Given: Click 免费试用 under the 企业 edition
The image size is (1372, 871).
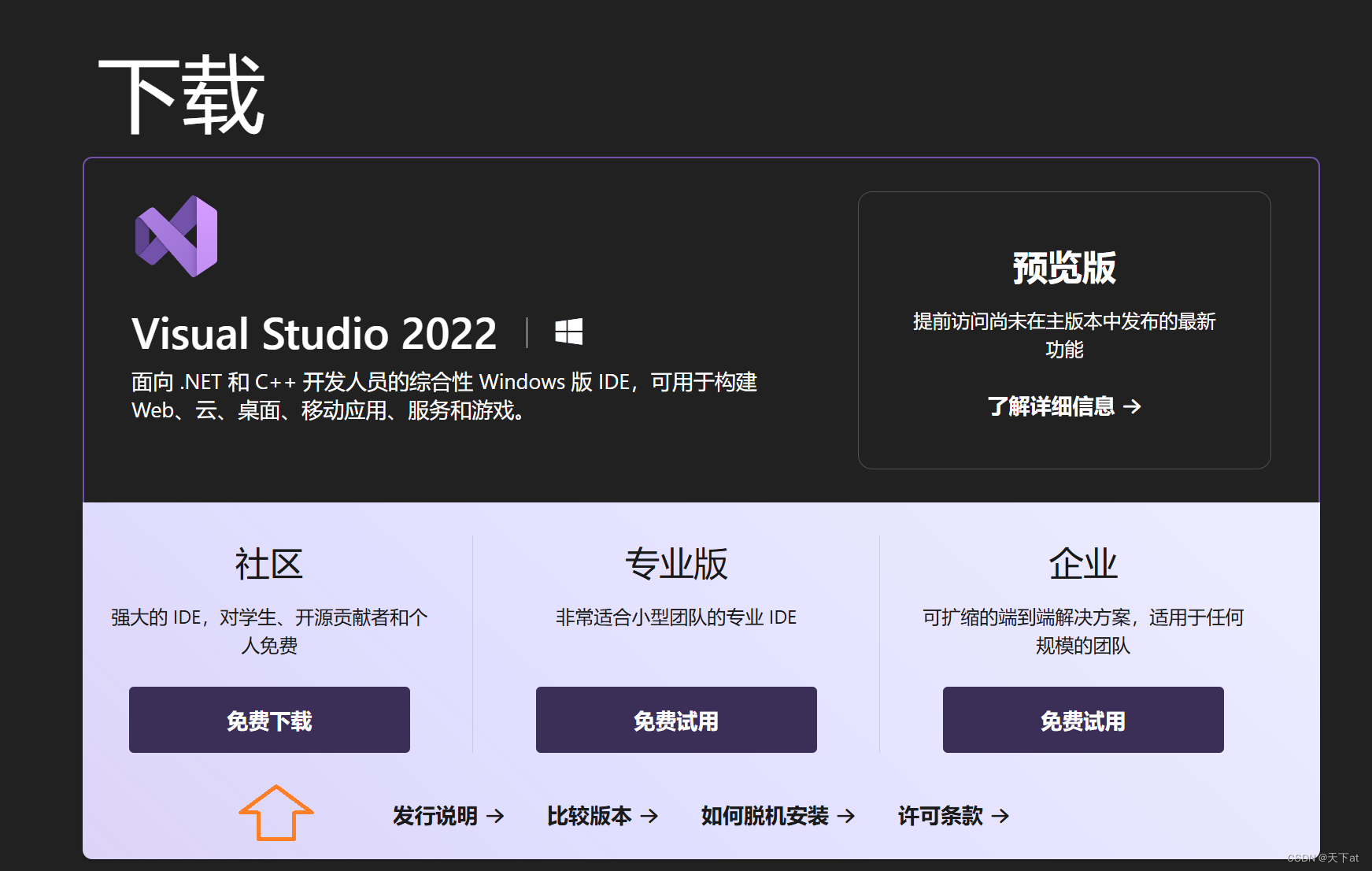Looking at the screenshot, I should pos(1082,719).
